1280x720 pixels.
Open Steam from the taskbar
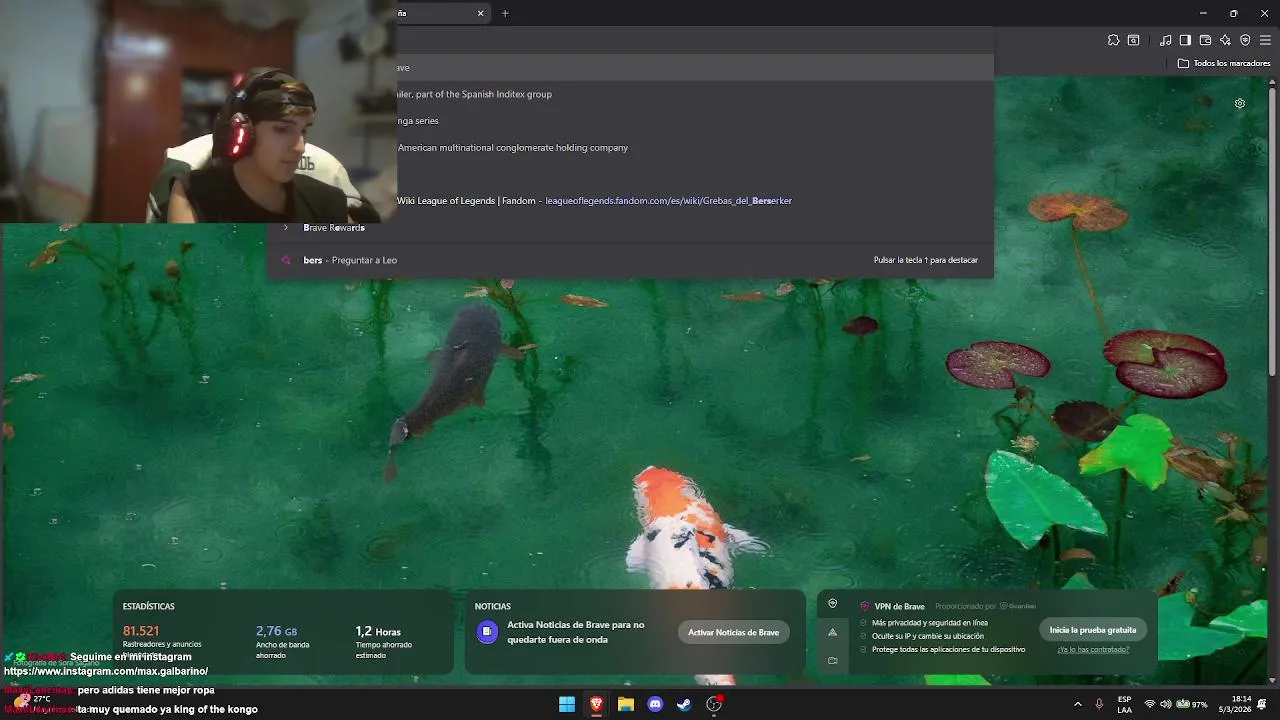[684, 704]
